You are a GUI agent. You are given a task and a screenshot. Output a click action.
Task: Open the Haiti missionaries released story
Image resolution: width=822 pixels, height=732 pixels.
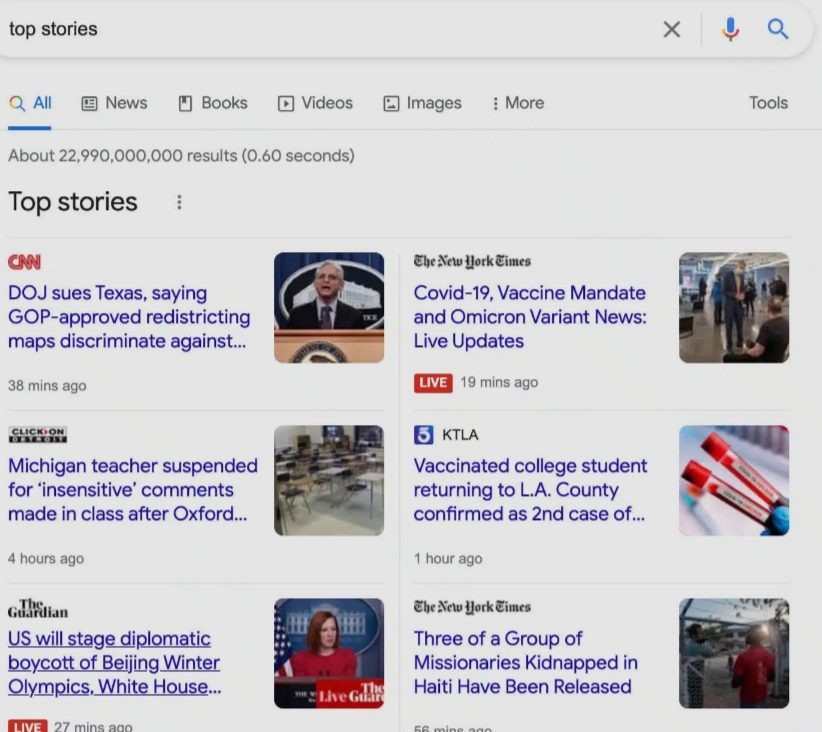point(524,662)
